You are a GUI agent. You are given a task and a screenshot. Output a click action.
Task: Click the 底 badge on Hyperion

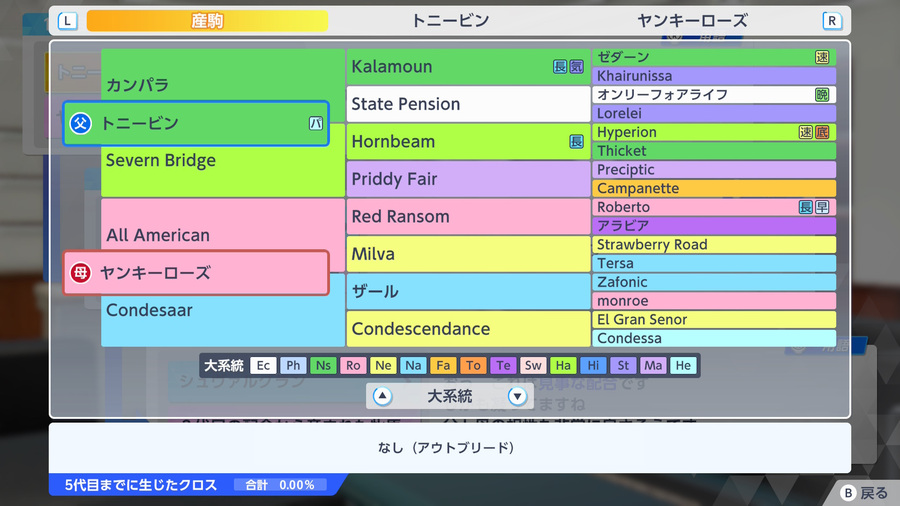point(822,132)
